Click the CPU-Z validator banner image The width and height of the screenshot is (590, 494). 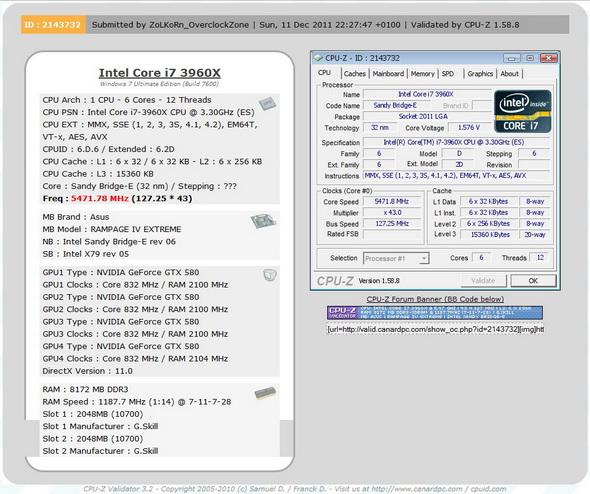[x=435, y=313]
